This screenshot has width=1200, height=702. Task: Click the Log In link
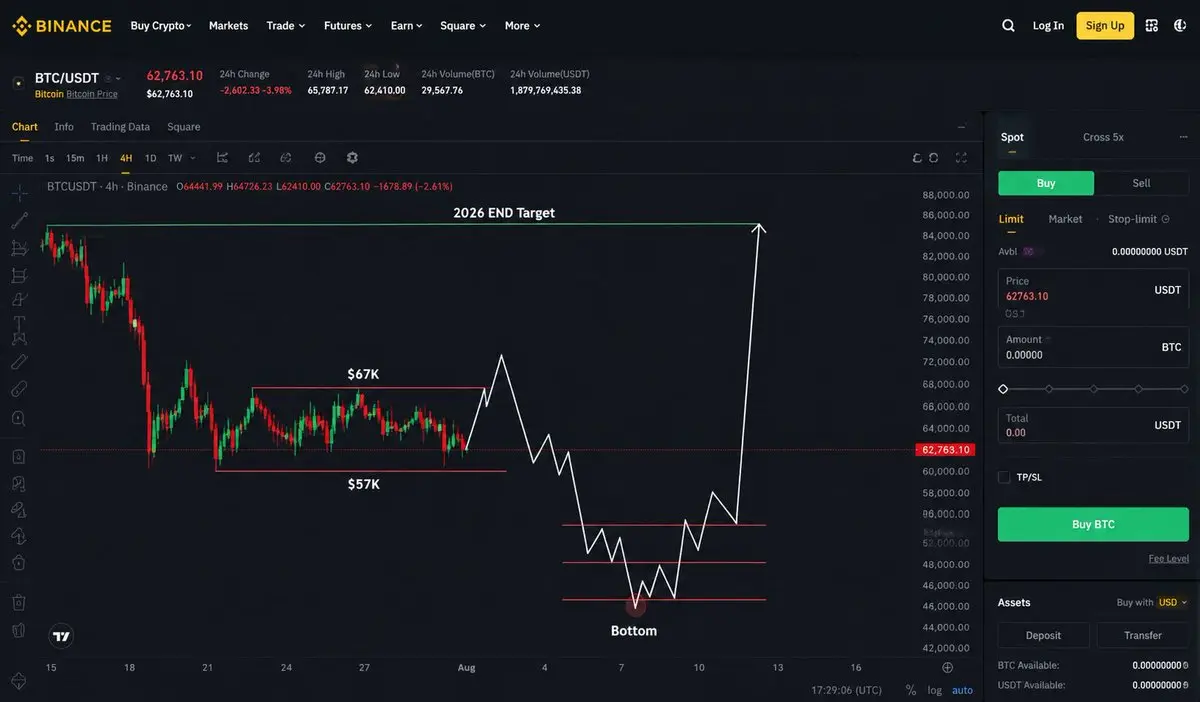[1048, 26]
